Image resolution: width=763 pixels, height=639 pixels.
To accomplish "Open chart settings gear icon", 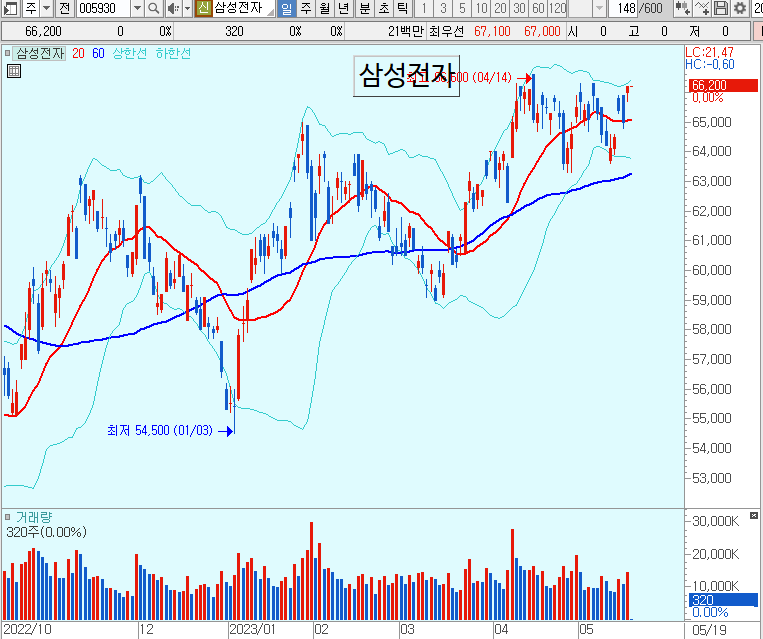I will 740,8.
